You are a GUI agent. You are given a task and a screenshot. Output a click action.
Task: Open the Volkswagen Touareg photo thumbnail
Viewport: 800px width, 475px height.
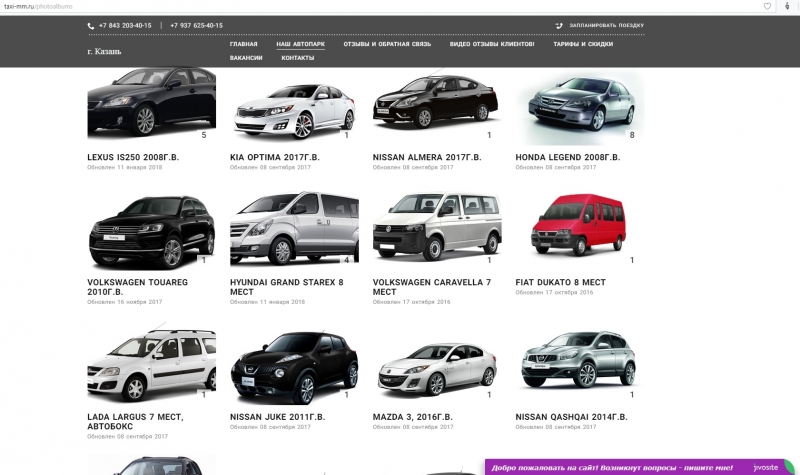click(x=152, y=231)
